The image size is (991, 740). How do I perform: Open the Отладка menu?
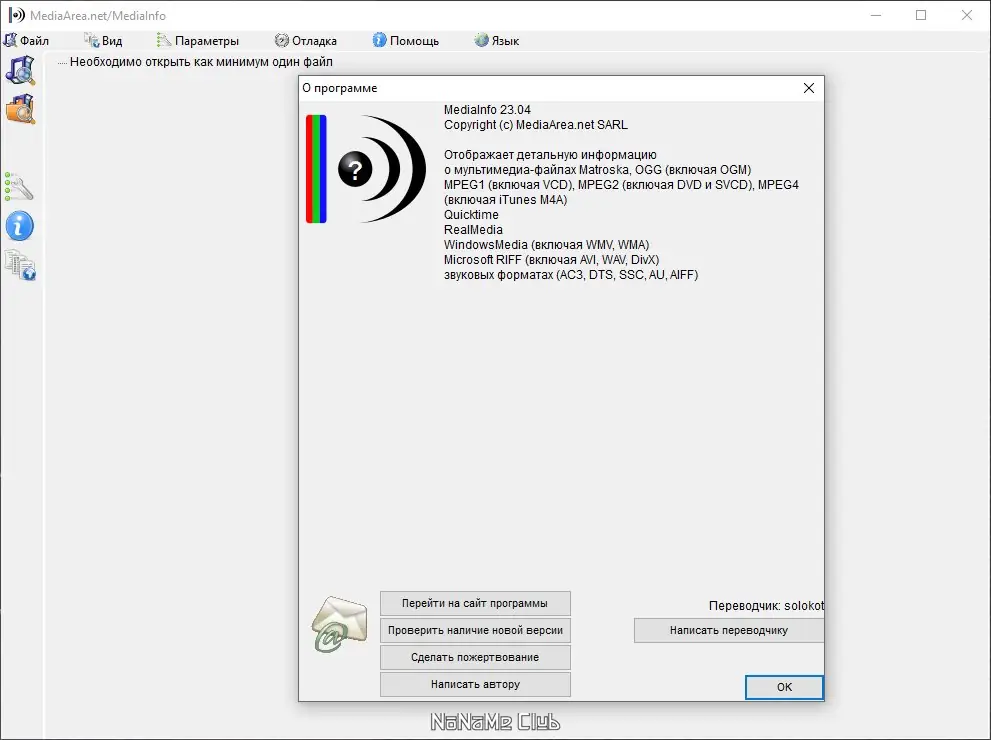tap(306, 40)
